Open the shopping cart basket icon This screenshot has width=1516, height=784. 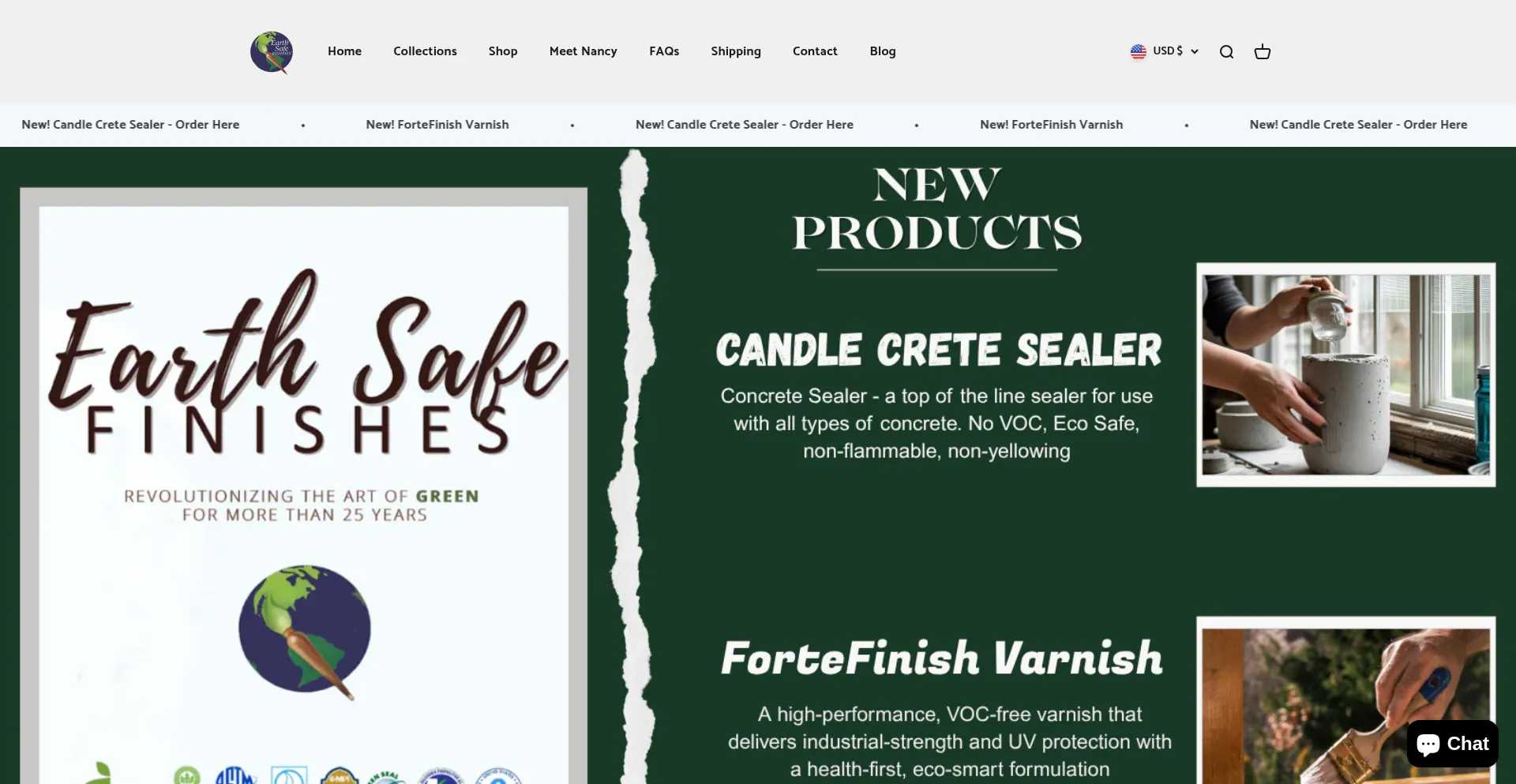point(1263,52)
